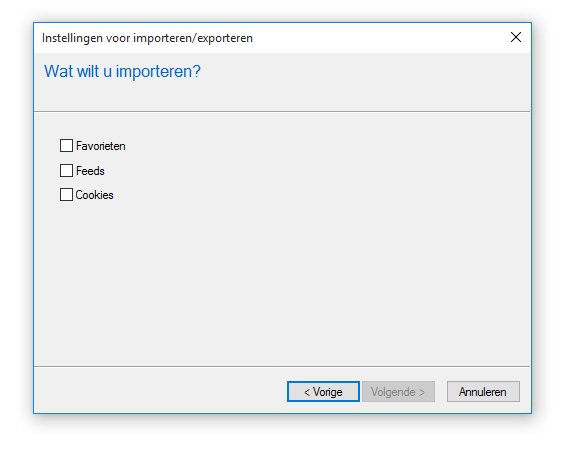Click the separator line under the heading
This screenshot has width=575, height=460.
[282, 112]
